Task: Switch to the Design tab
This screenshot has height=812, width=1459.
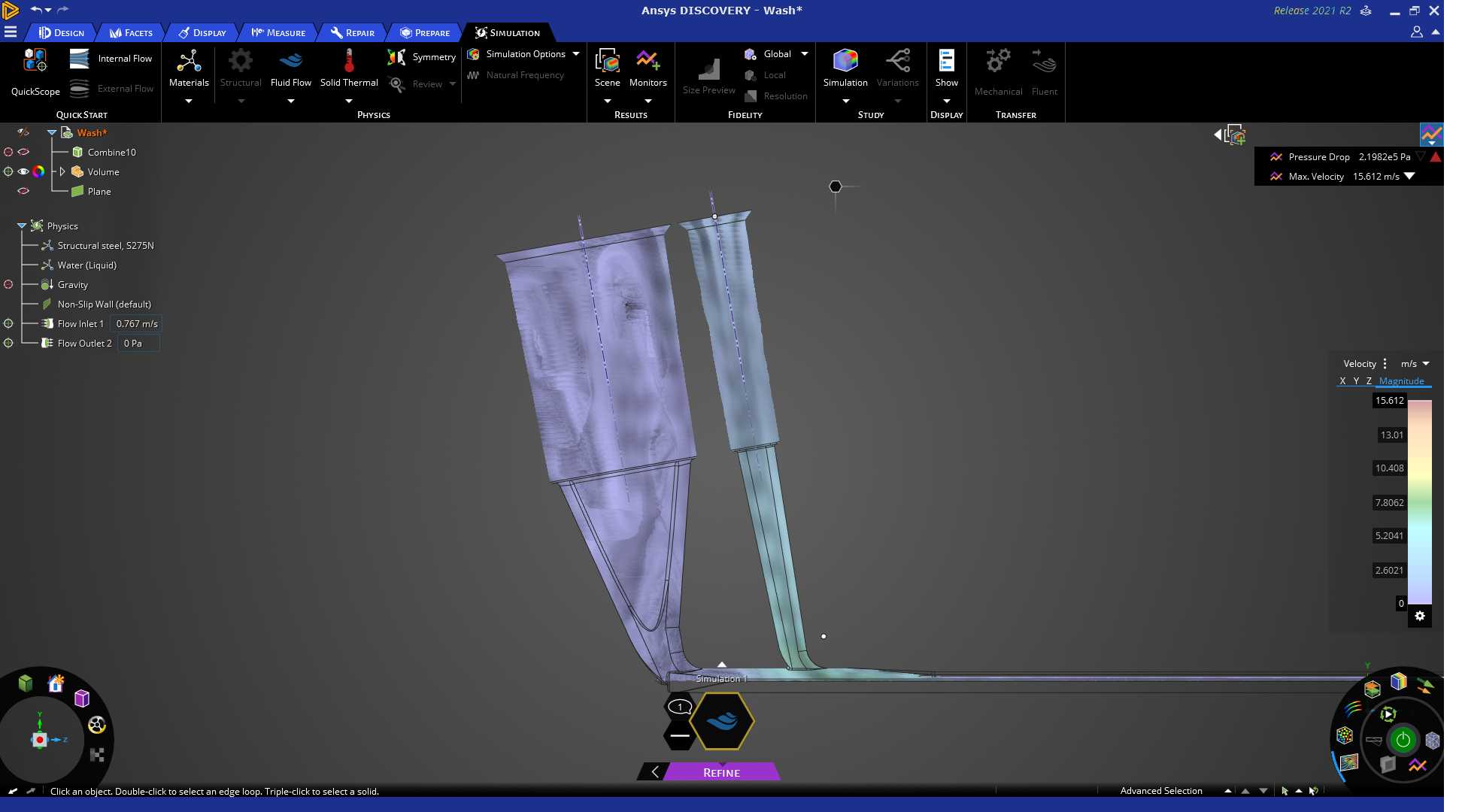Action: click(x=62, y=33)
